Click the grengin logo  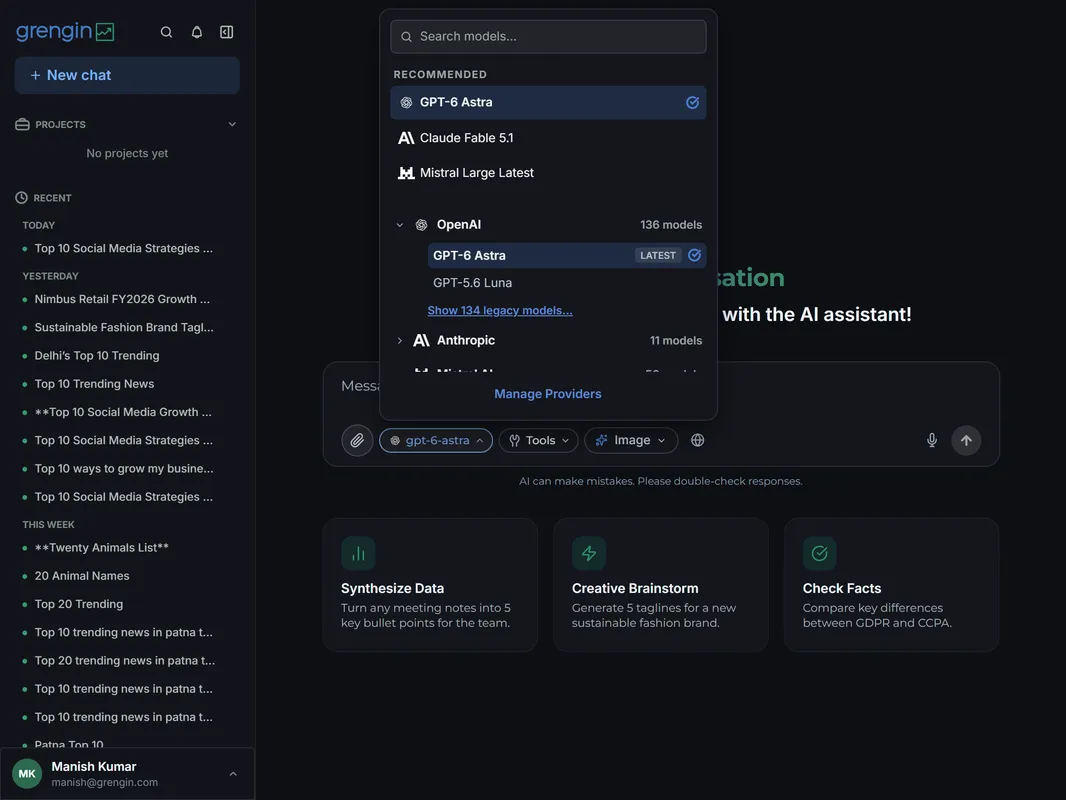65,31
